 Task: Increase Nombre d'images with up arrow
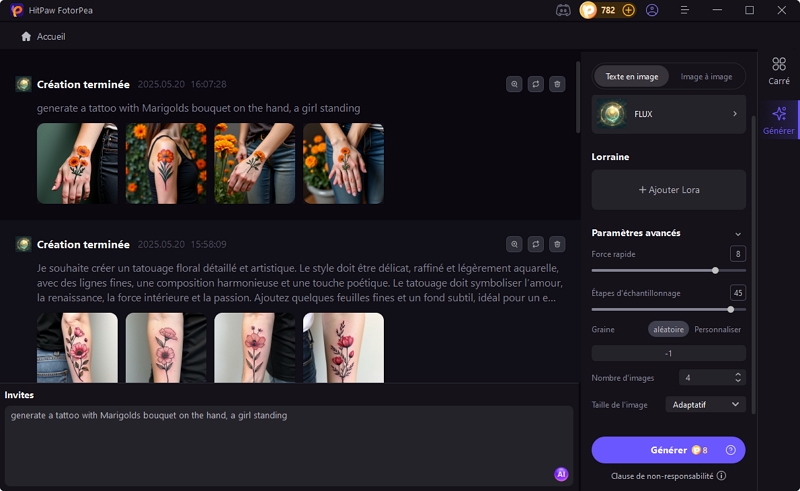point(738,374)
